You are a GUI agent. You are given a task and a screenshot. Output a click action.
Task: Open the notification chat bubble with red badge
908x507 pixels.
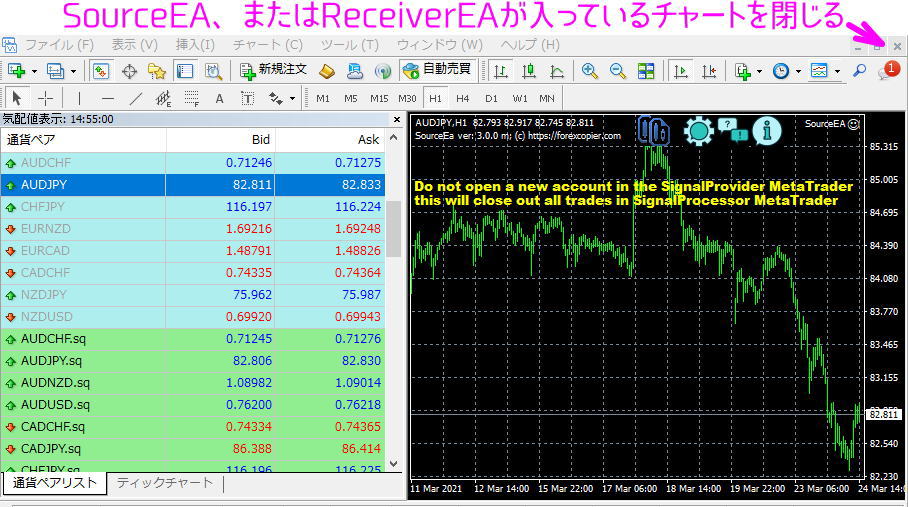(x=887, y=70)
